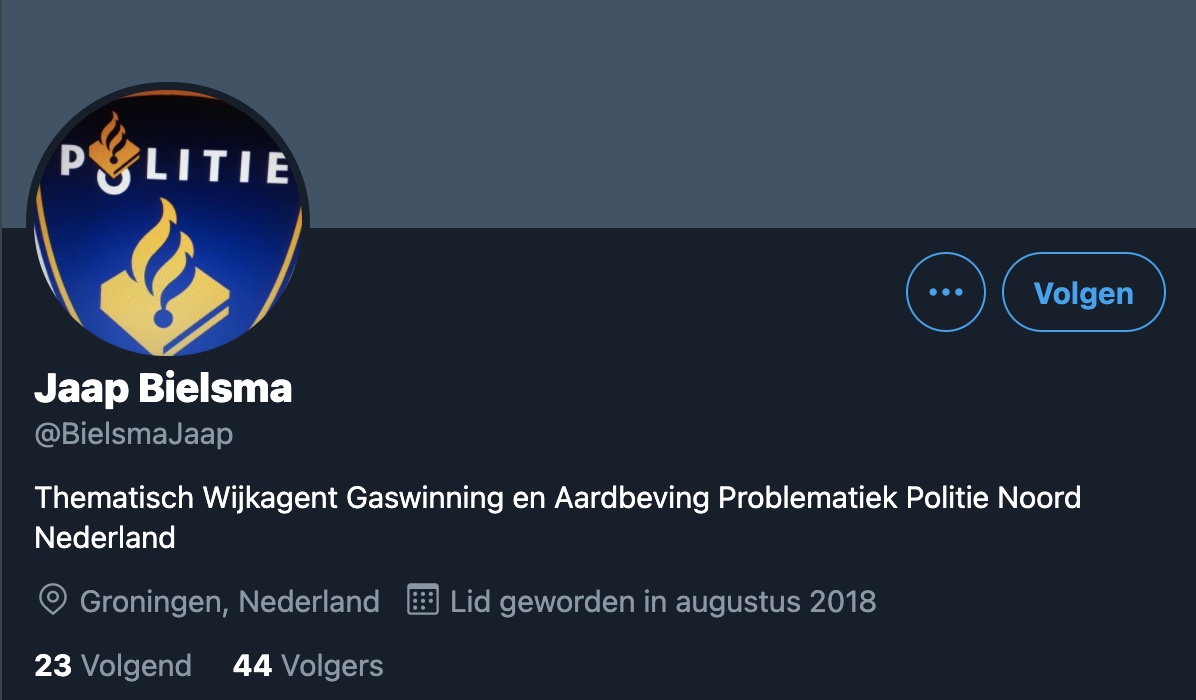Click the number 23 following count
This screenshot has height=700, width=1196.
click(53, 666)
